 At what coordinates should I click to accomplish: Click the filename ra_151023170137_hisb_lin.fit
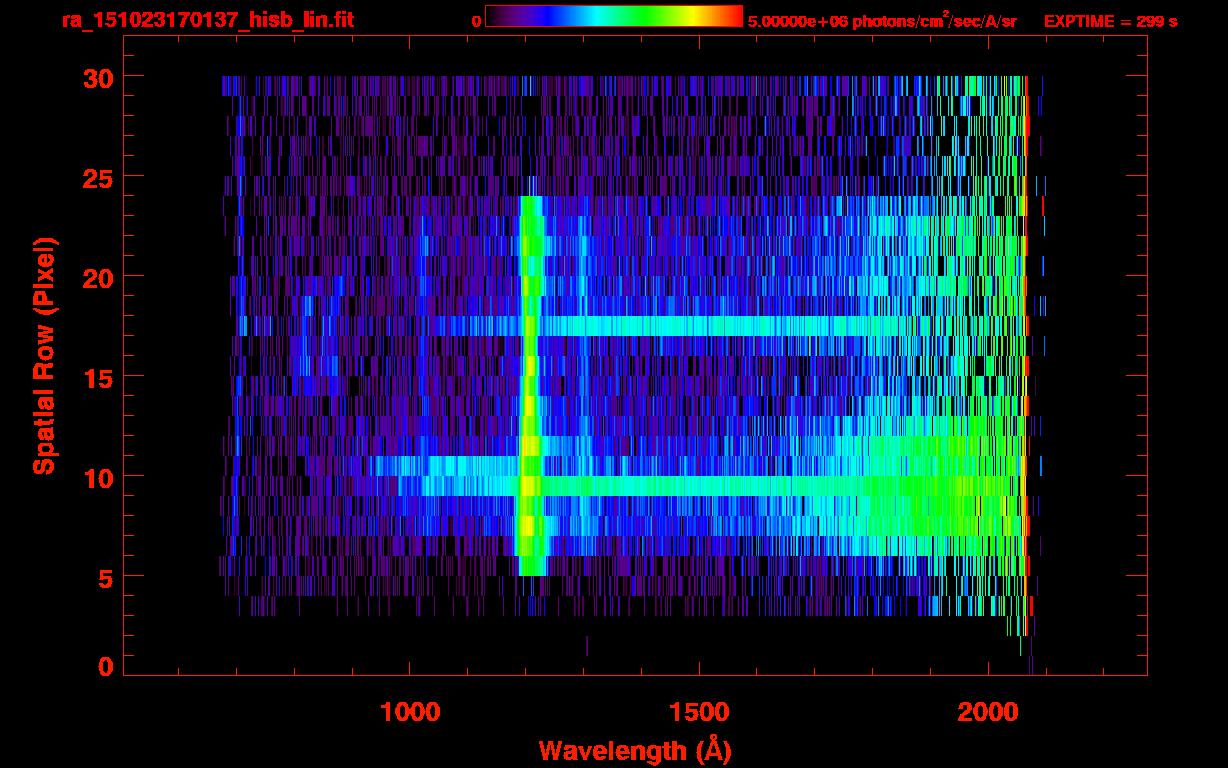click(x=207, y=20)
